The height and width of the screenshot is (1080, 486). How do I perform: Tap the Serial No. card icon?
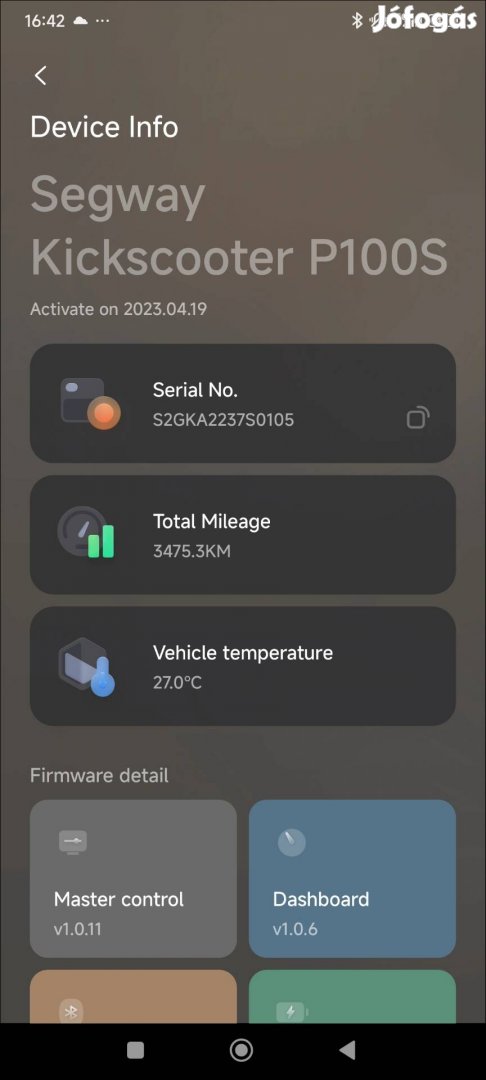pyautogui.click(x=90, y=404)
